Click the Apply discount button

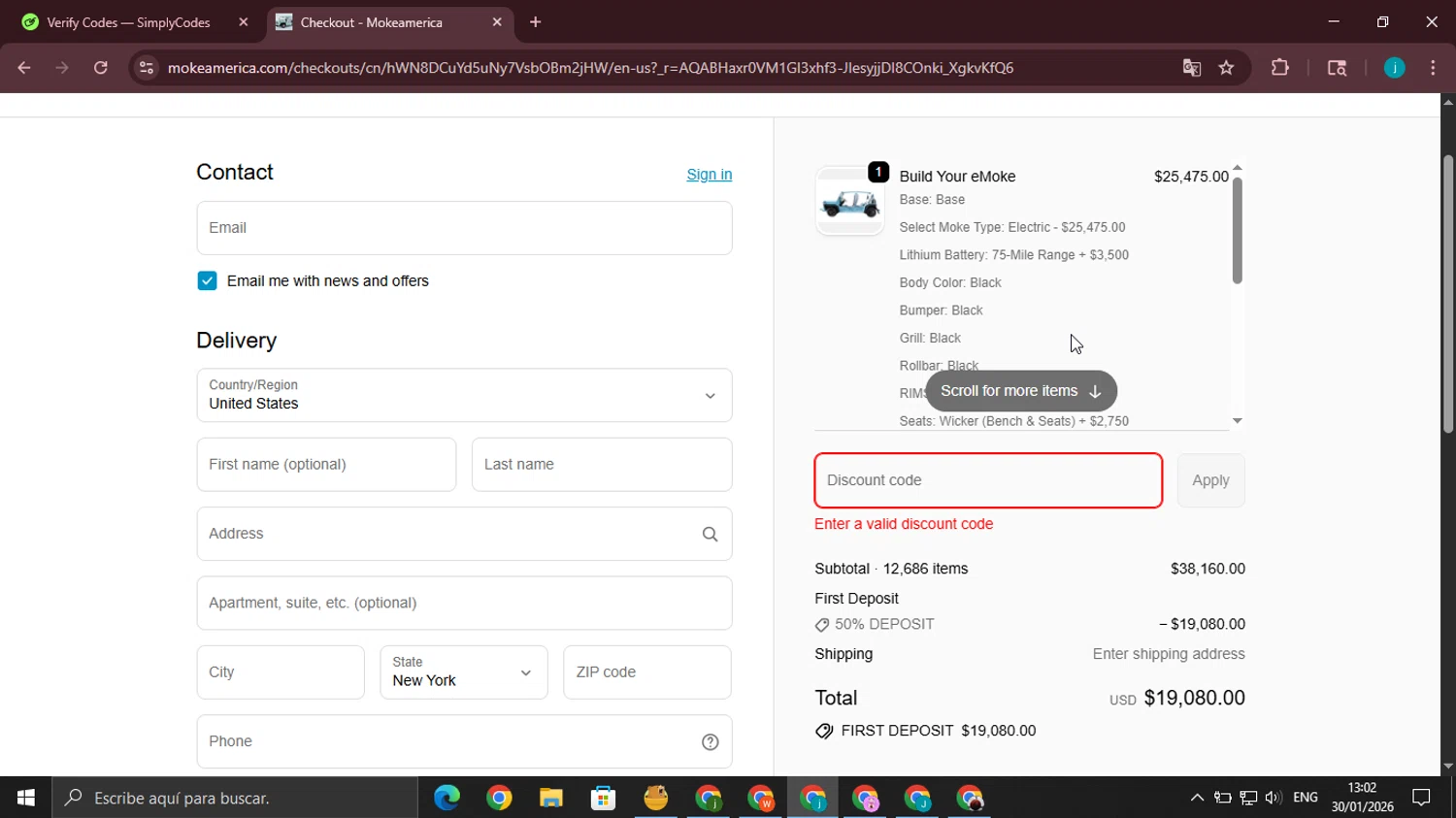[x=1210, y=480]
